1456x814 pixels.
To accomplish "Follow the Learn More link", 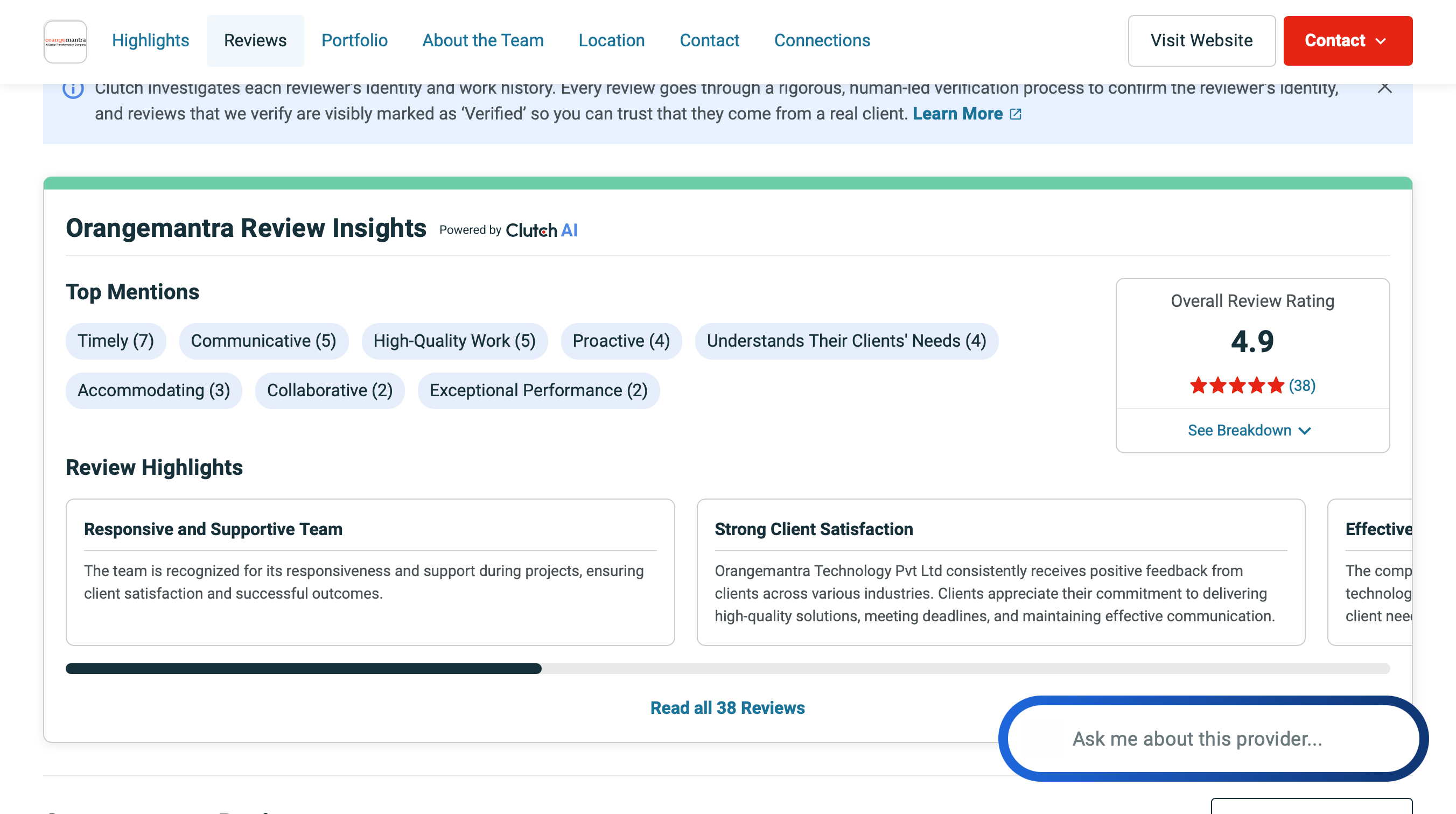I will coord(957,114).
